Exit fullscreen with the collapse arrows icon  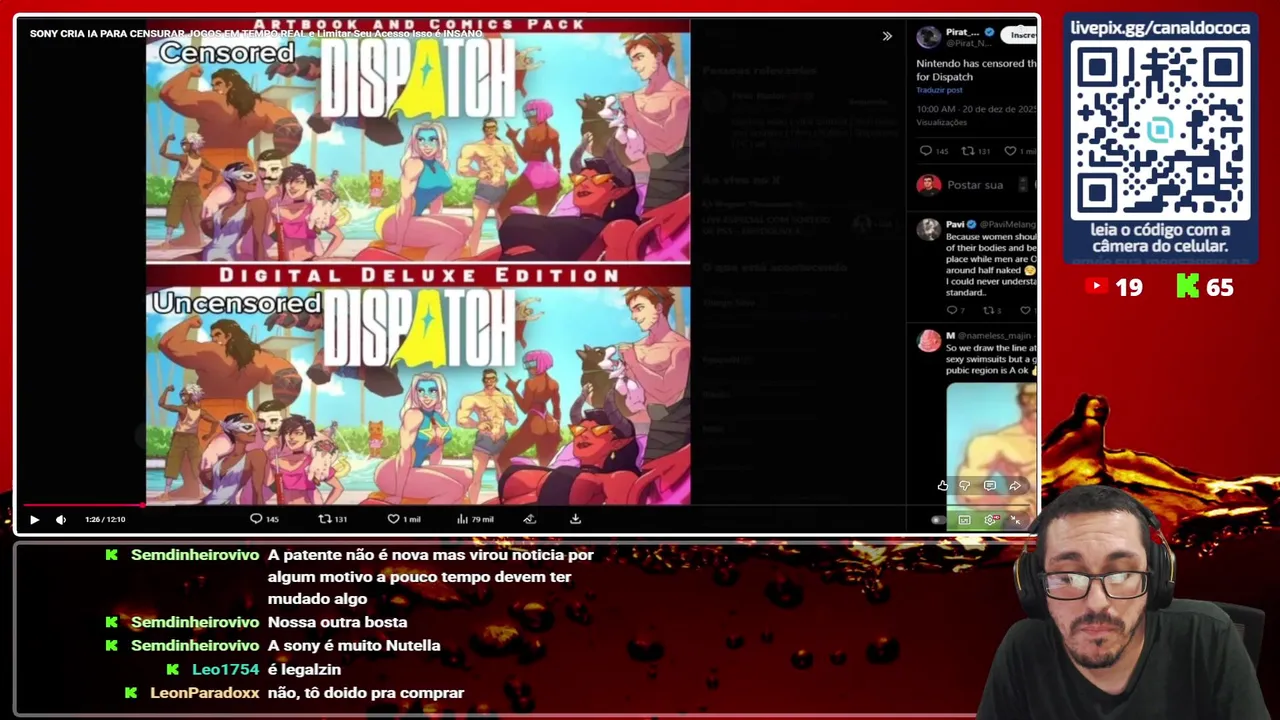point(1015,520)
